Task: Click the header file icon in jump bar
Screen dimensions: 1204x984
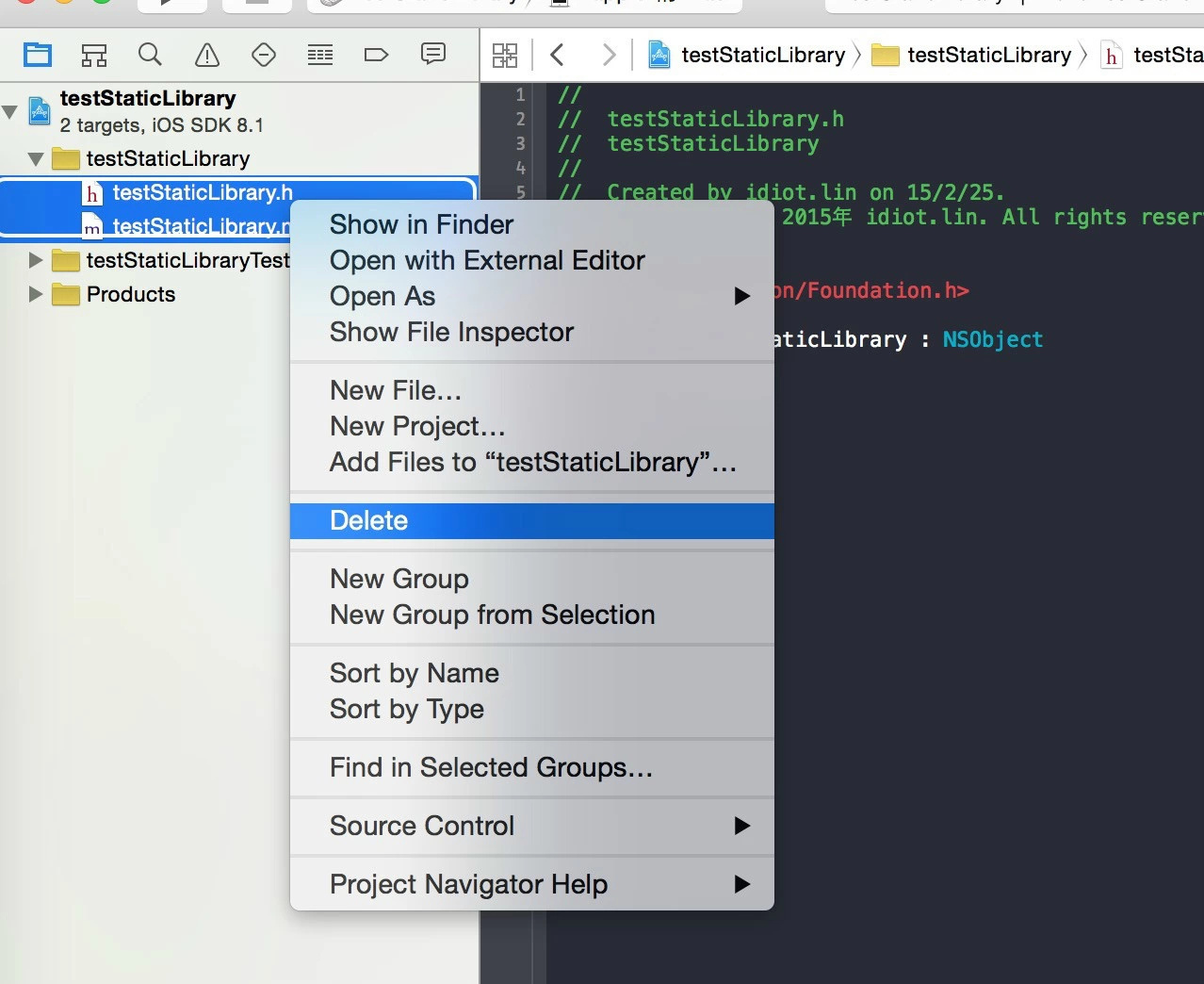Action: (1112, 56)
